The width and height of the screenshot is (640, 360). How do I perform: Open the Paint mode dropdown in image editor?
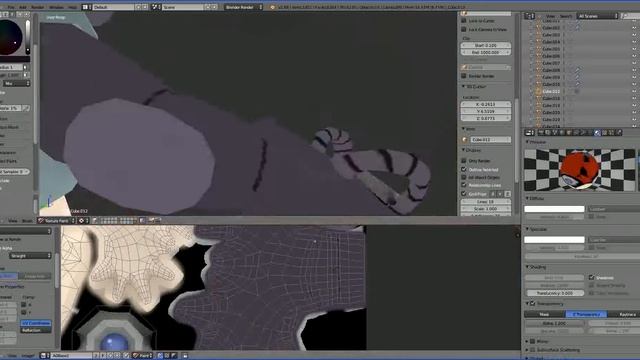(x=142, y=356)
